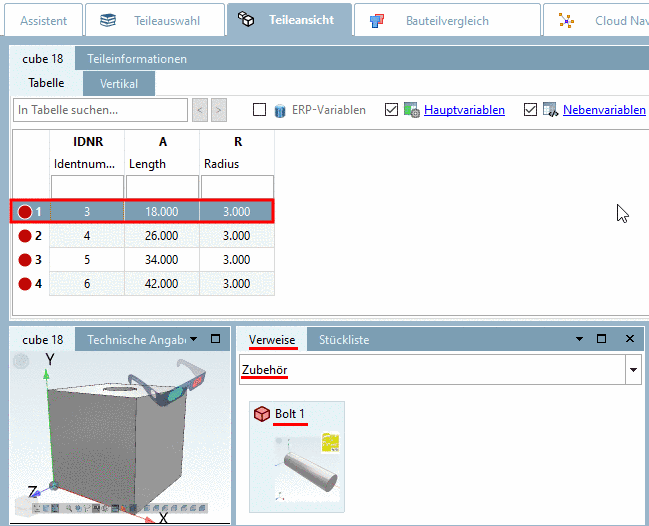Click the ERP-Variablen database cylinder icon
The width and height of the screenshot is (649, 526).
coord(280,110)
